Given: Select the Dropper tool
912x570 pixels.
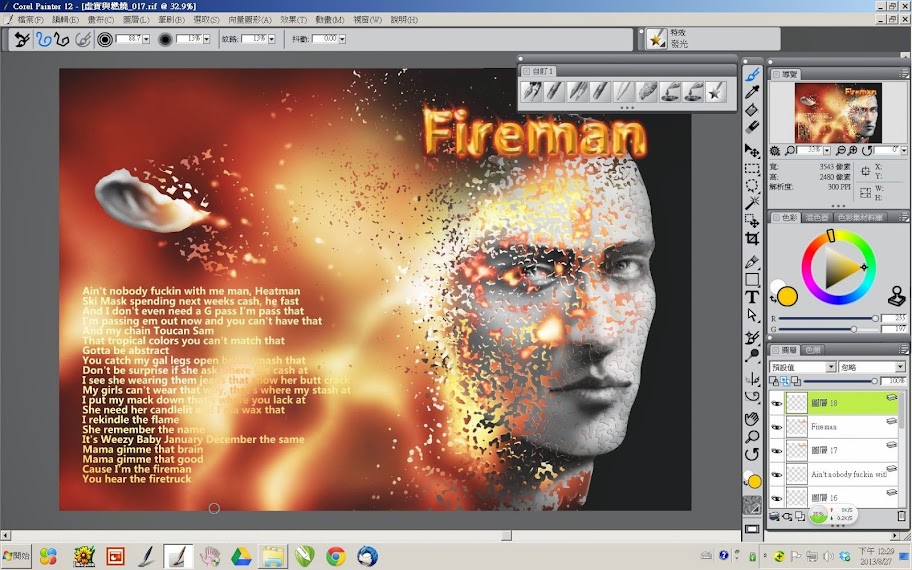Looking at the screenshot, I should click(x=752, y=91).
